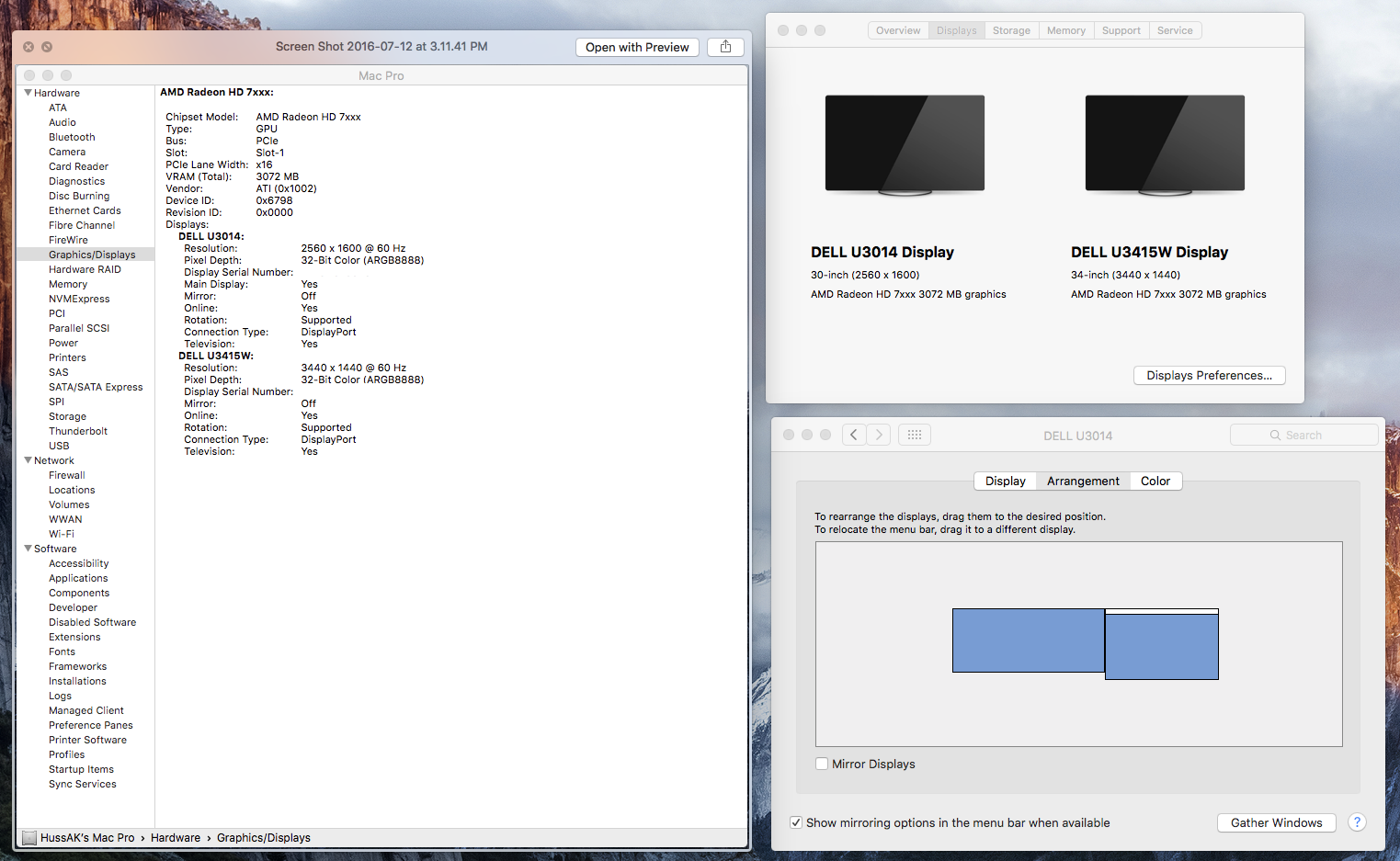Select Preference Panes under Software
The width and height of the screenshot is (1400, 861).
coord(91,725)
